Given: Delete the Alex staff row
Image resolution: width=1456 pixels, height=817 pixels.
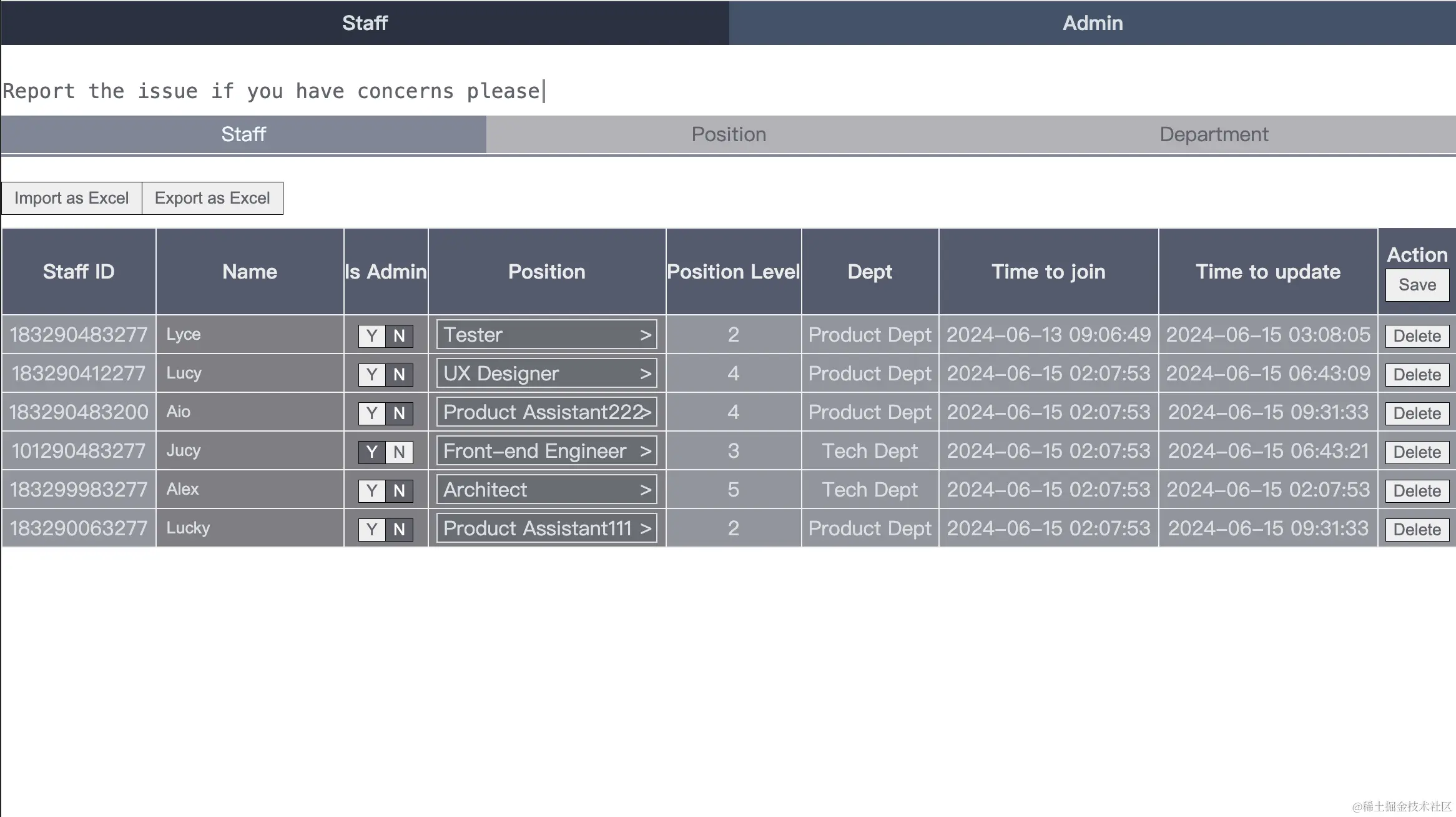Looking at the screenshot, I should [1417, 491].
